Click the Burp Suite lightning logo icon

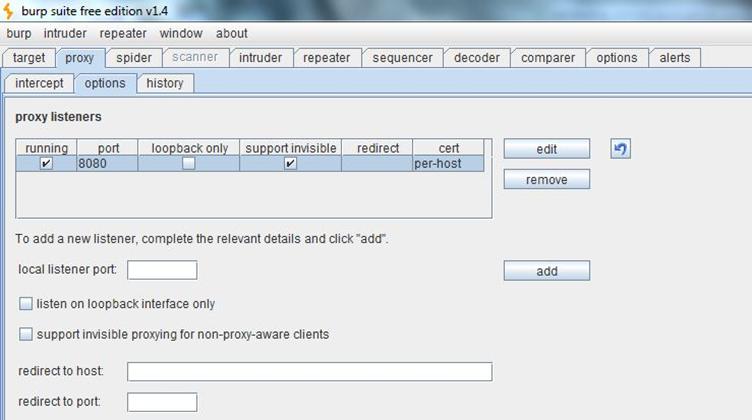point(8,11)
